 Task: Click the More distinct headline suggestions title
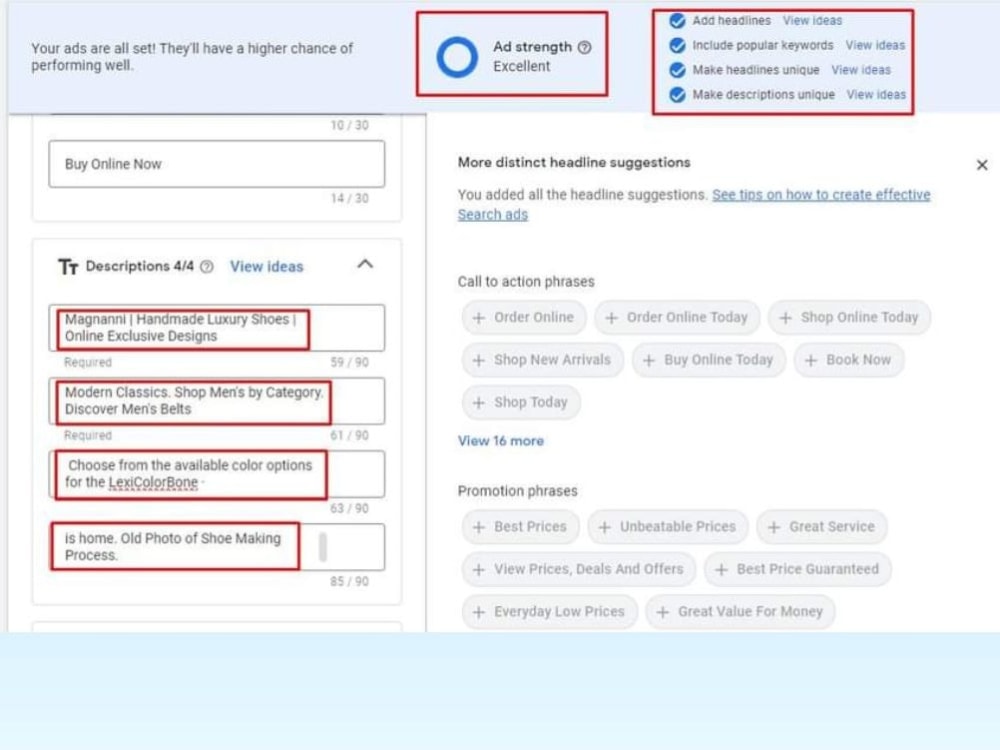574,163
